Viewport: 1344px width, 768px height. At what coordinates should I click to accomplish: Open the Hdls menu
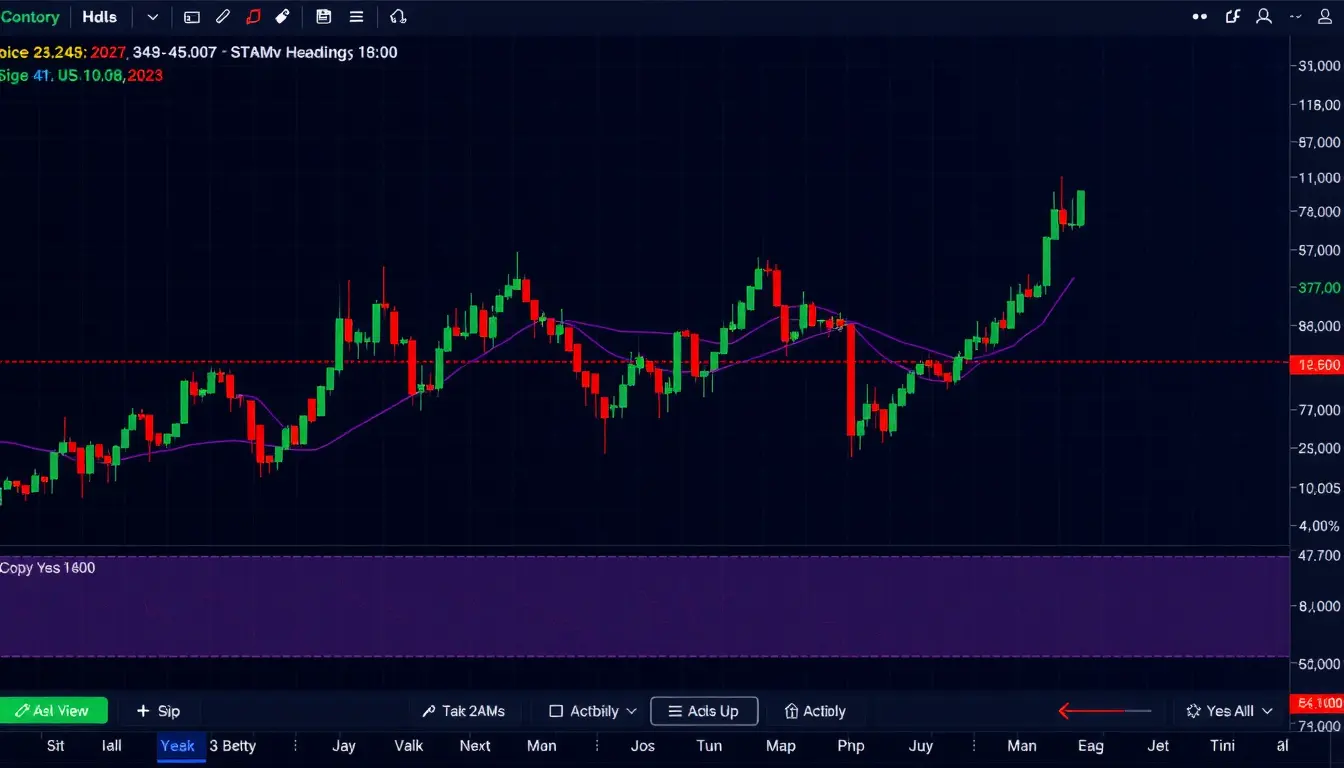click(x=99, y=16)
